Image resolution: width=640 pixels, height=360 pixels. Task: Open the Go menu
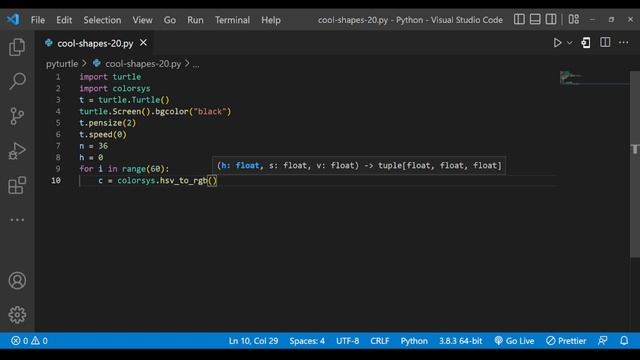(x=169, y=20)
